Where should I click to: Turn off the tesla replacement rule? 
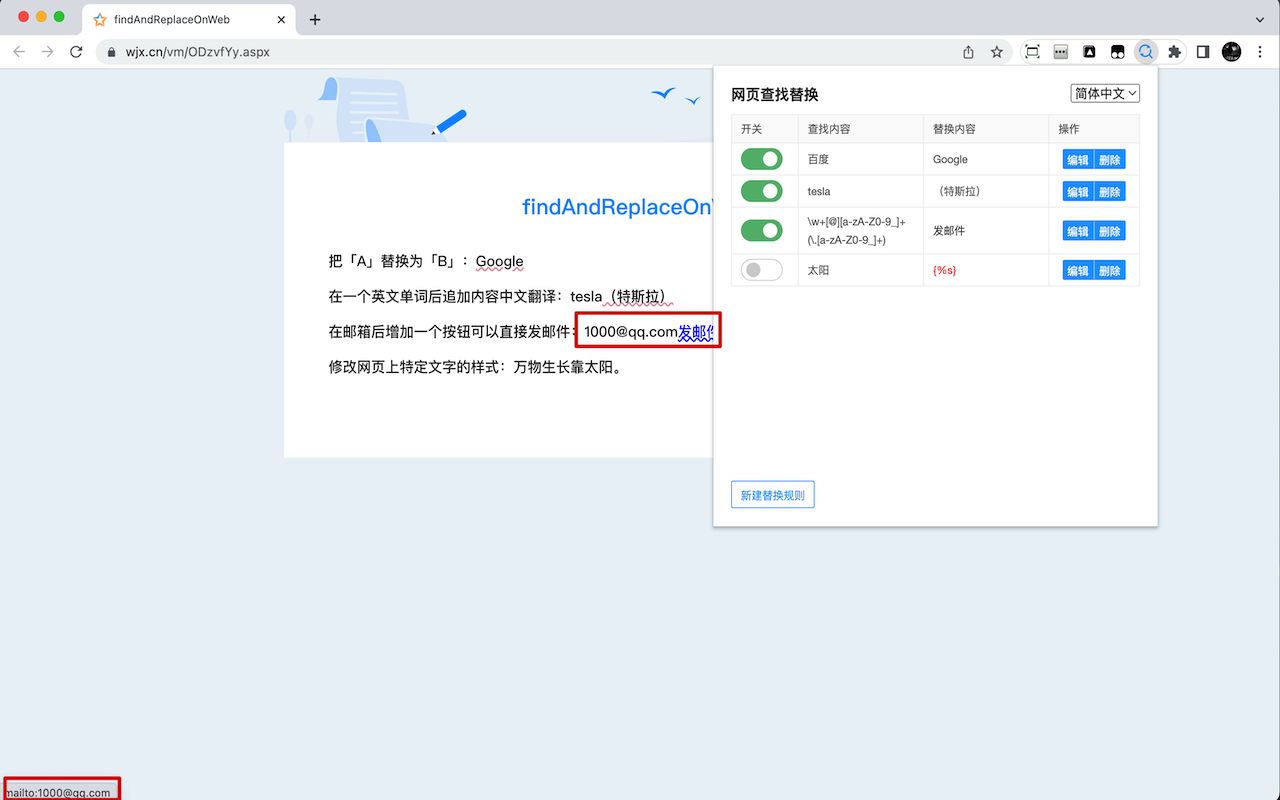tap(761, 190)
